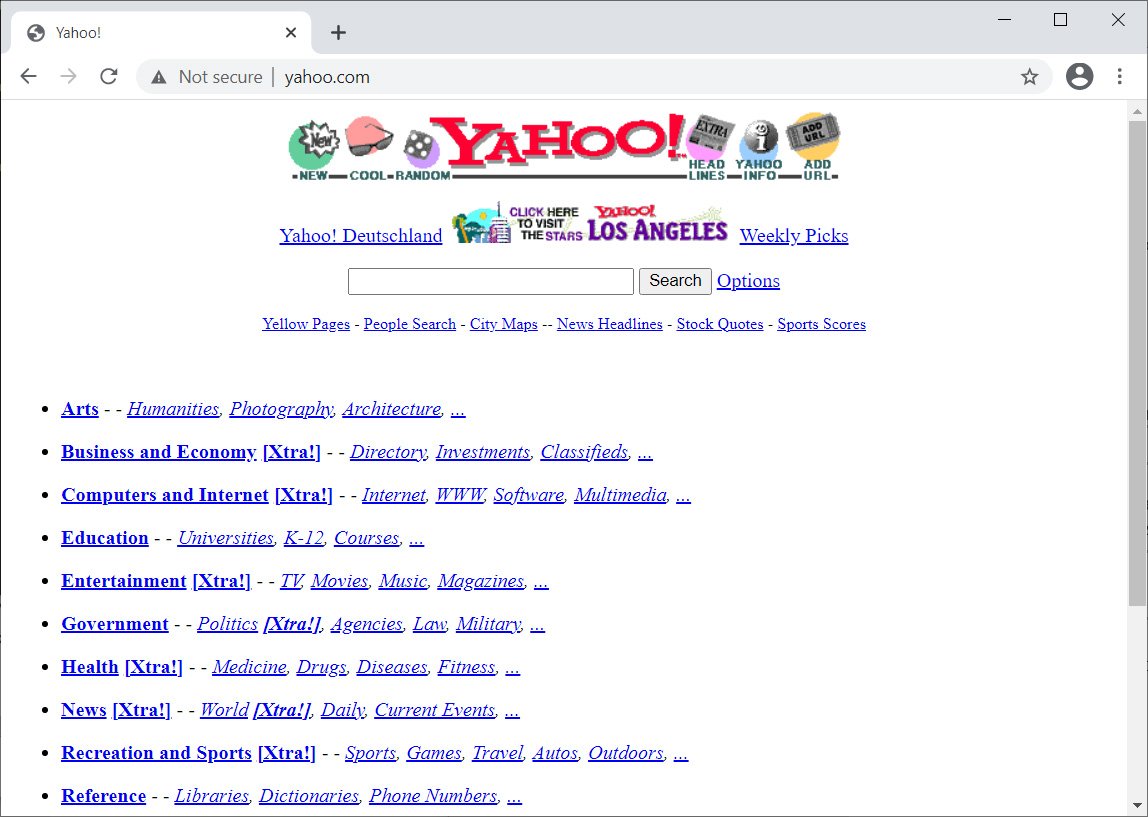This screenshot has height=817, width=1148.
Task: Click the Yahoo Info icon
Action: point(759,150)
